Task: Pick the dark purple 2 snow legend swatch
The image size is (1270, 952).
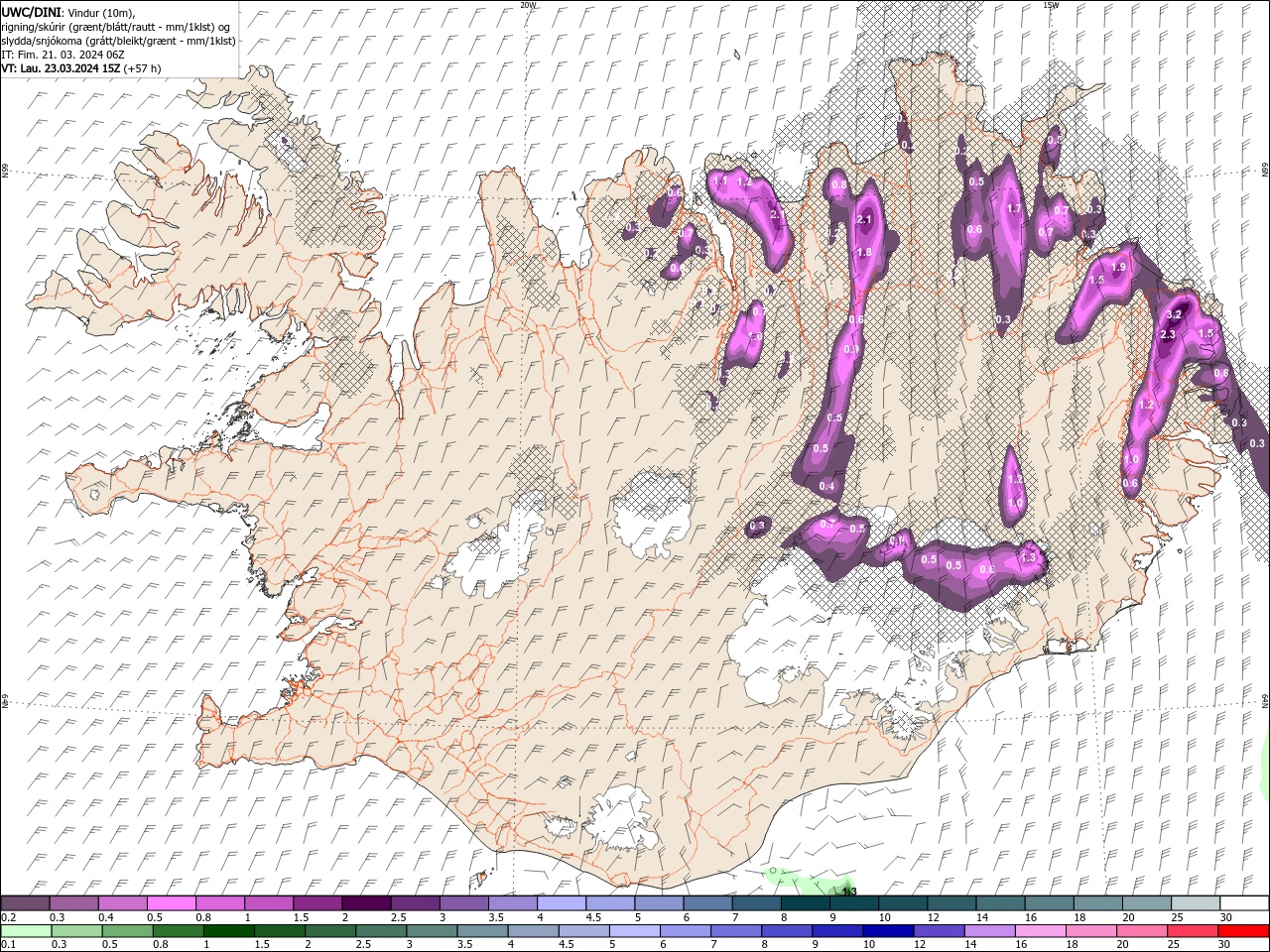Action: click(366, 903)
